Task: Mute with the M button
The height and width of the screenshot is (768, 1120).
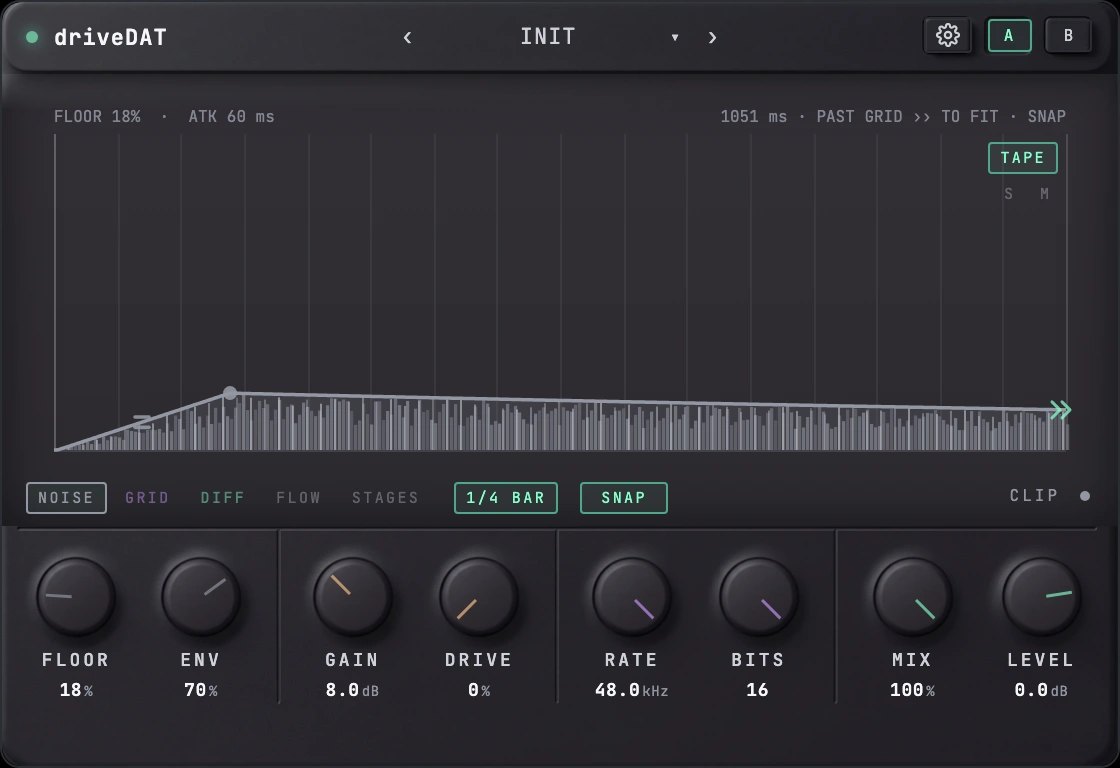Action: (x=1044, y=194)
